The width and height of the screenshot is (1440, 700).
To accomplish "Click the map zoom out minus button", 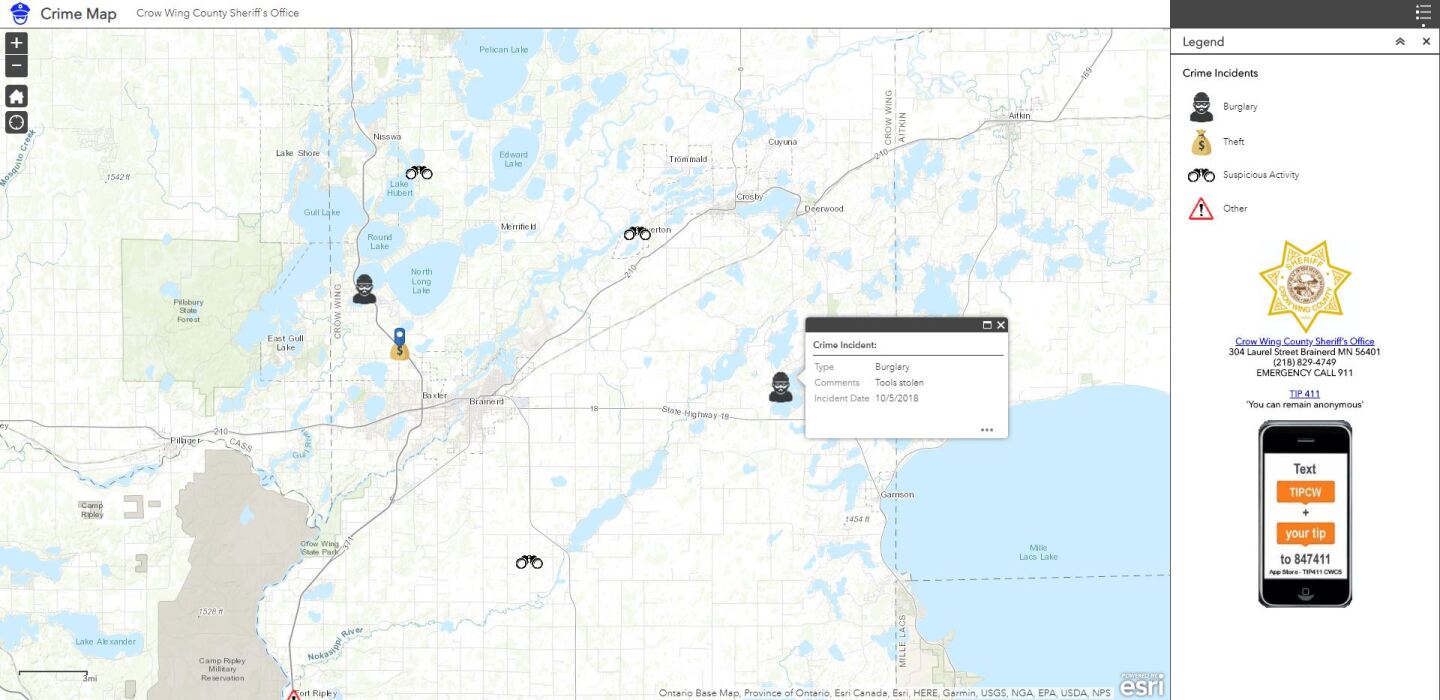I will click(17, 67).
